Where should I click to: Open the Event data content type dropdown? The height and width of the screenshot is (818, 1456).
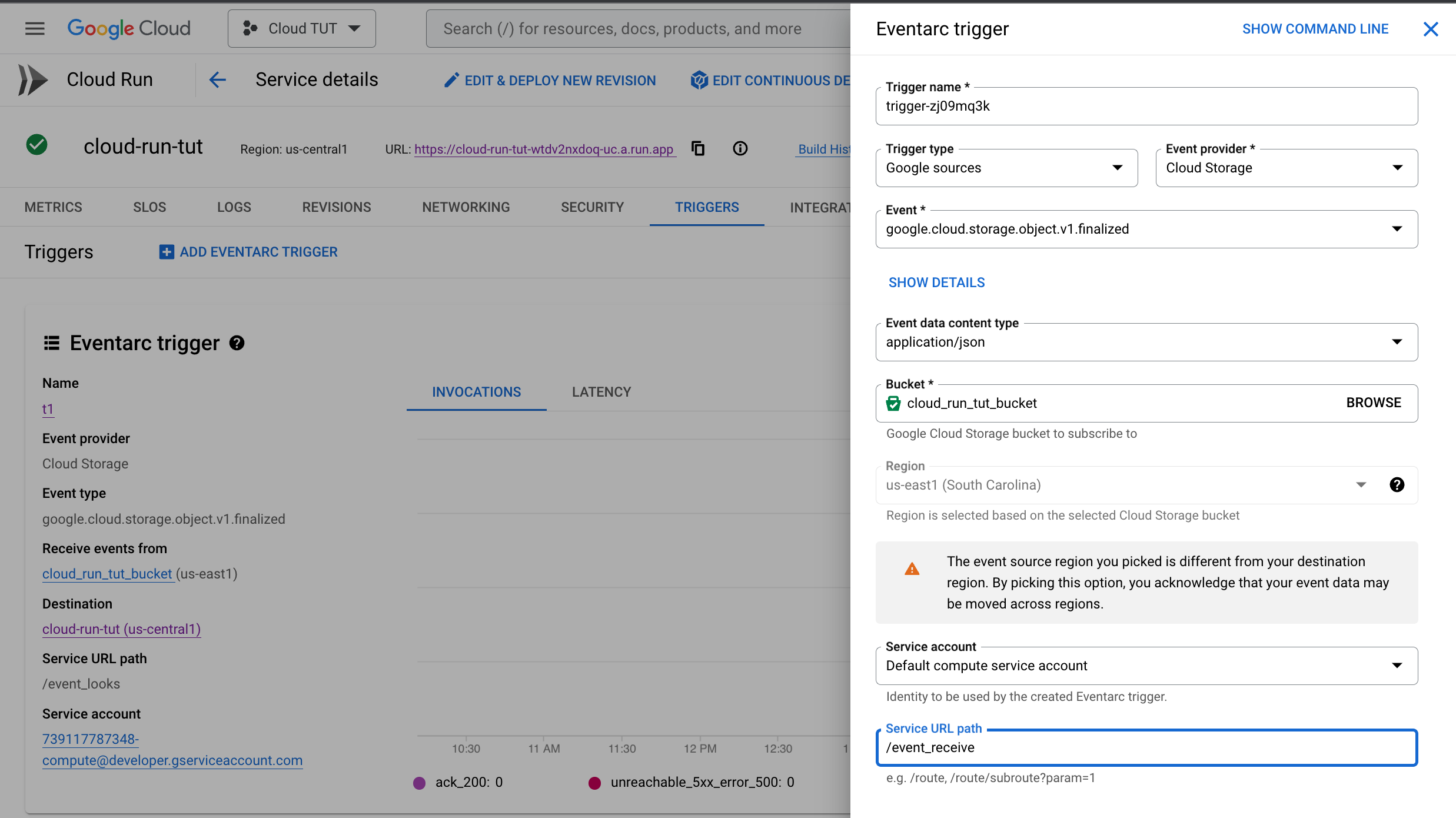1146,342
